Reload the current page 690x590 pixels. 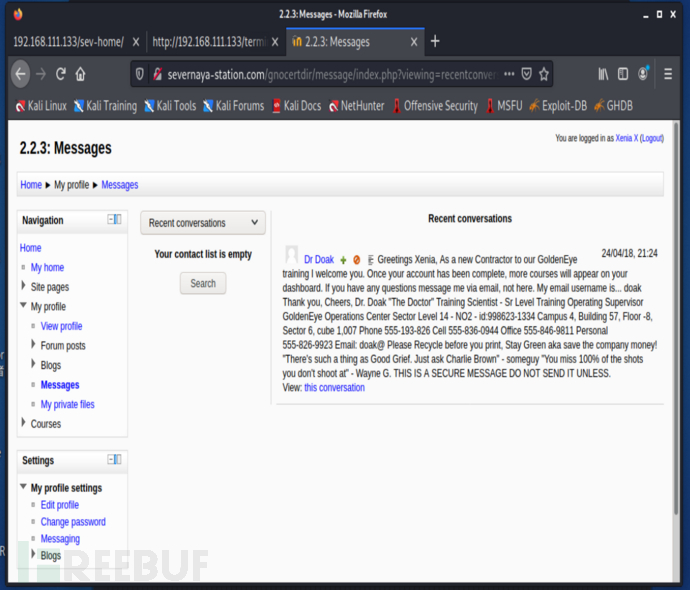point(61,74)
